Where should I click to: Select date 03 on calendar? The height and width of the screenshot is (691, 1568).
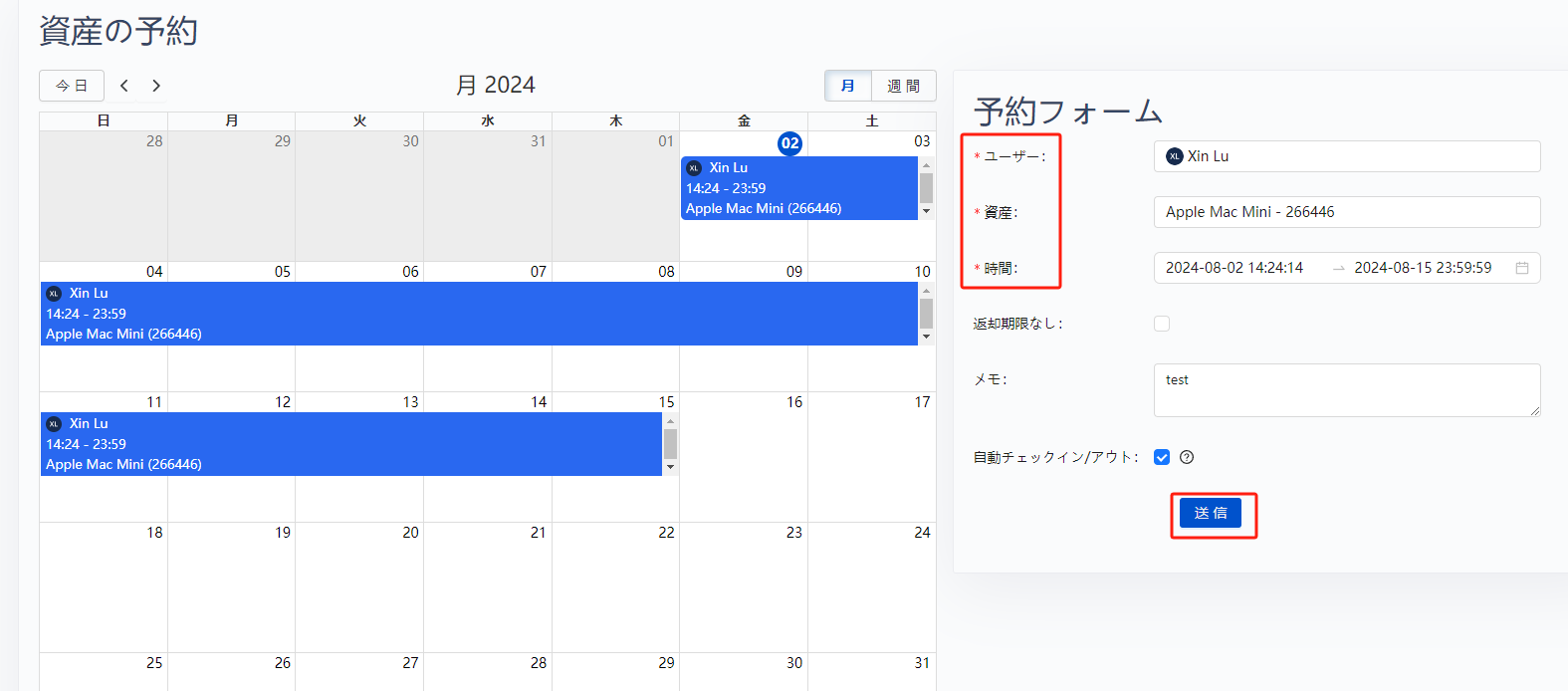pyautogui.click(x=923, y=141)
